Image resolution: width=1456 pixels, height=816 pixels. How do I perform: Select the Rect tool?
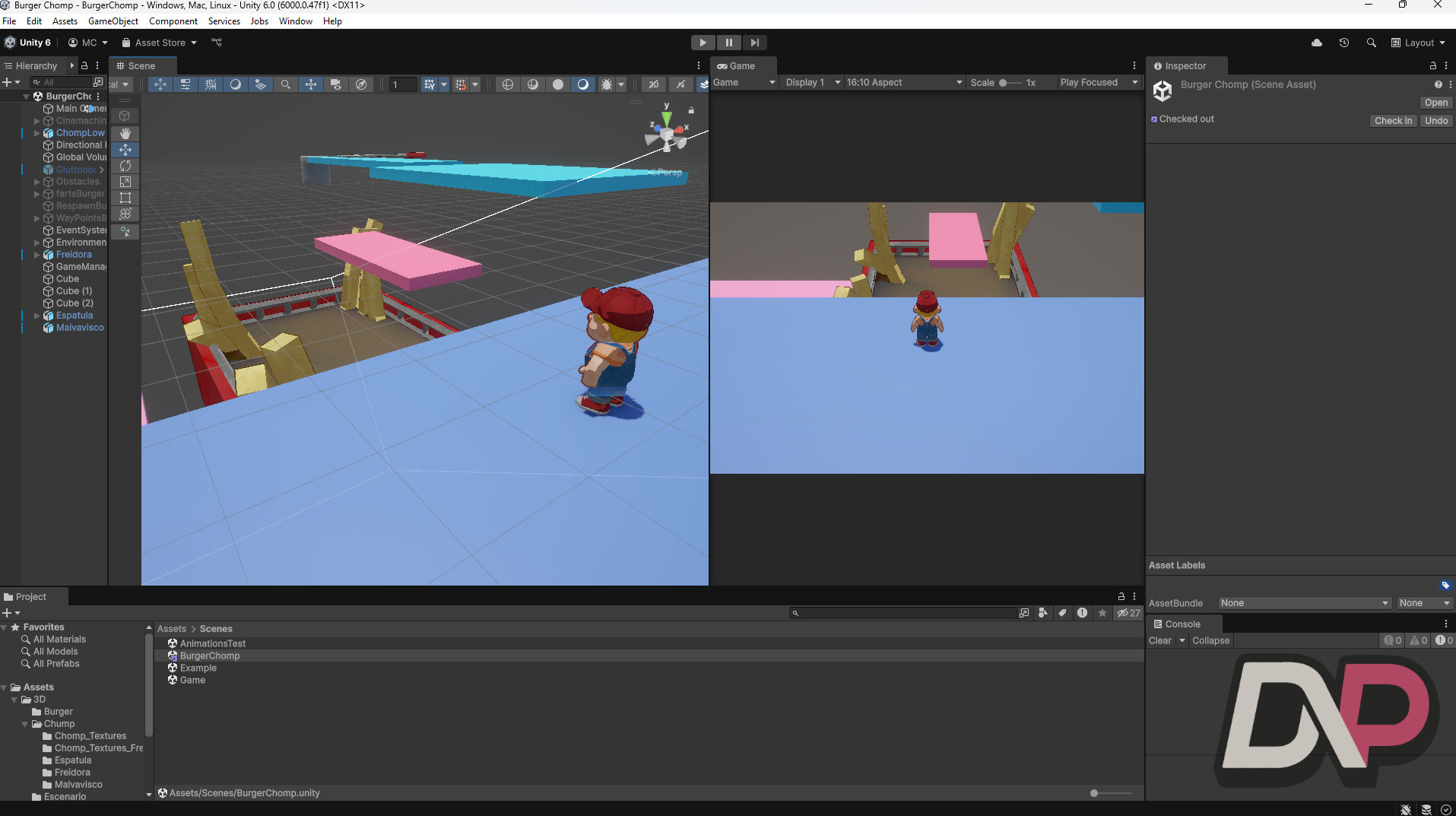(x=125, y=198)
